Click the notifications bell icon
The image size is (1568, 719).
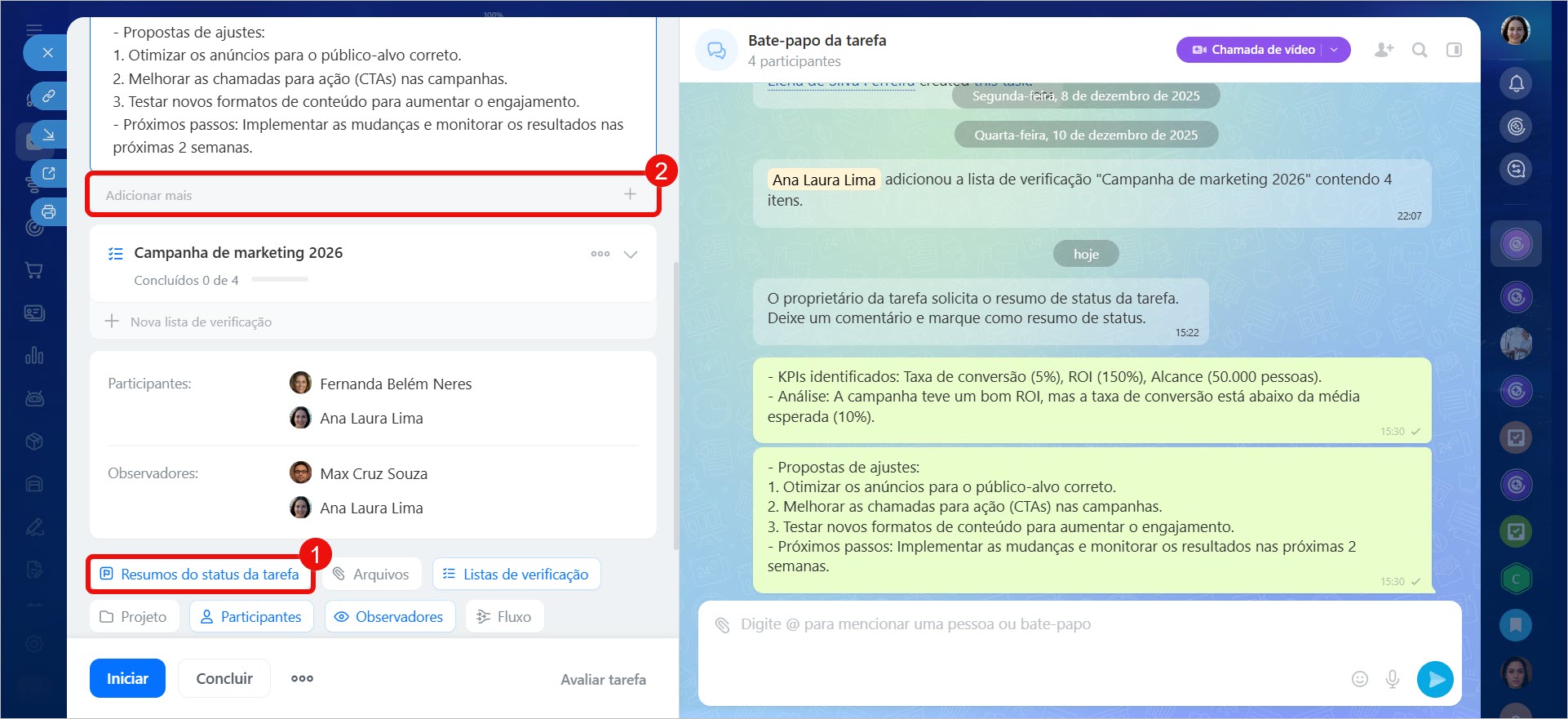1516,83
